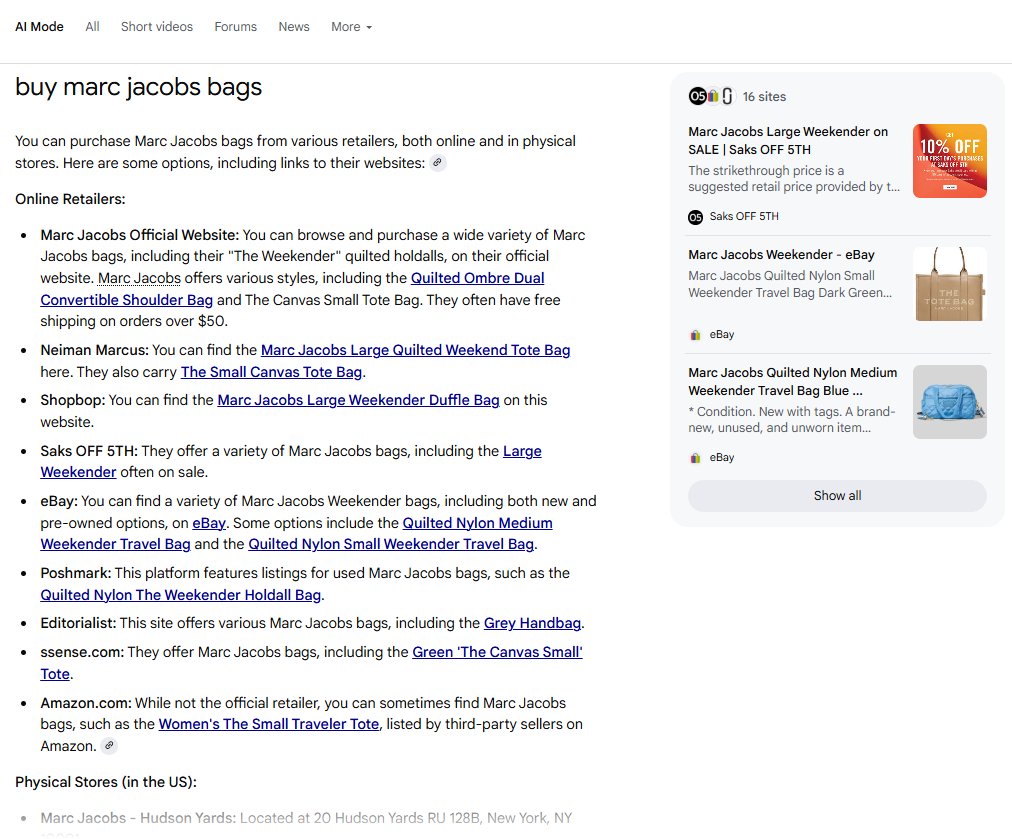
Task: Click the 10% OFF Saks thumbnail
Action: pos(949,161)
